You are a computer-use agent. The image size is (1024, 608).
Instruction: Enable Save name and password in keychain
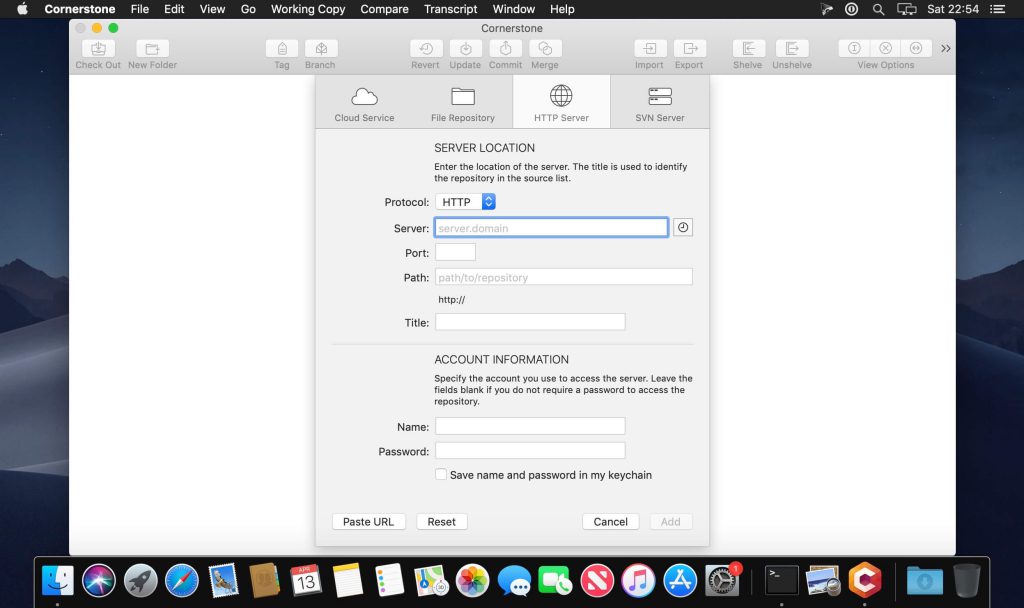tap(441, 475)
